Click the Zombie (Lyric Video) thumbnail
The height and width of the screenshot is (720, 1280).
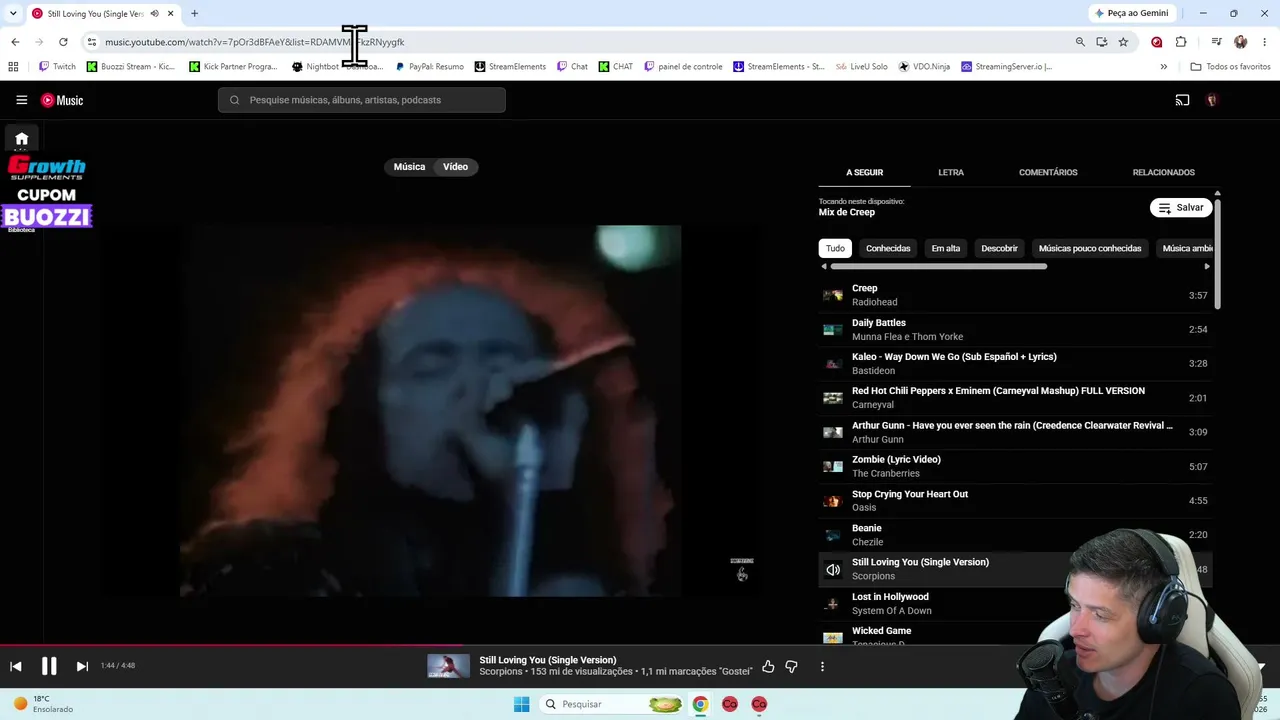coord(832,467)
